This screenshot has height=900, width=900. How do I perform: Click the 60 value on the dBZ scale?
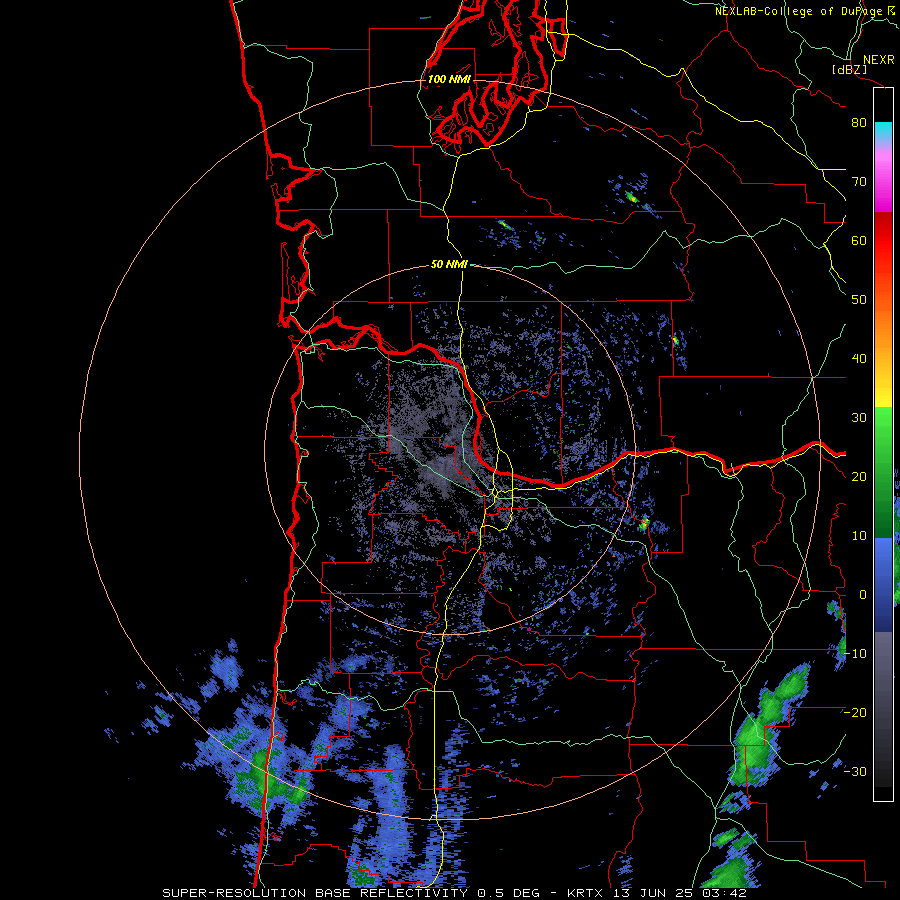tap(859, 241)
